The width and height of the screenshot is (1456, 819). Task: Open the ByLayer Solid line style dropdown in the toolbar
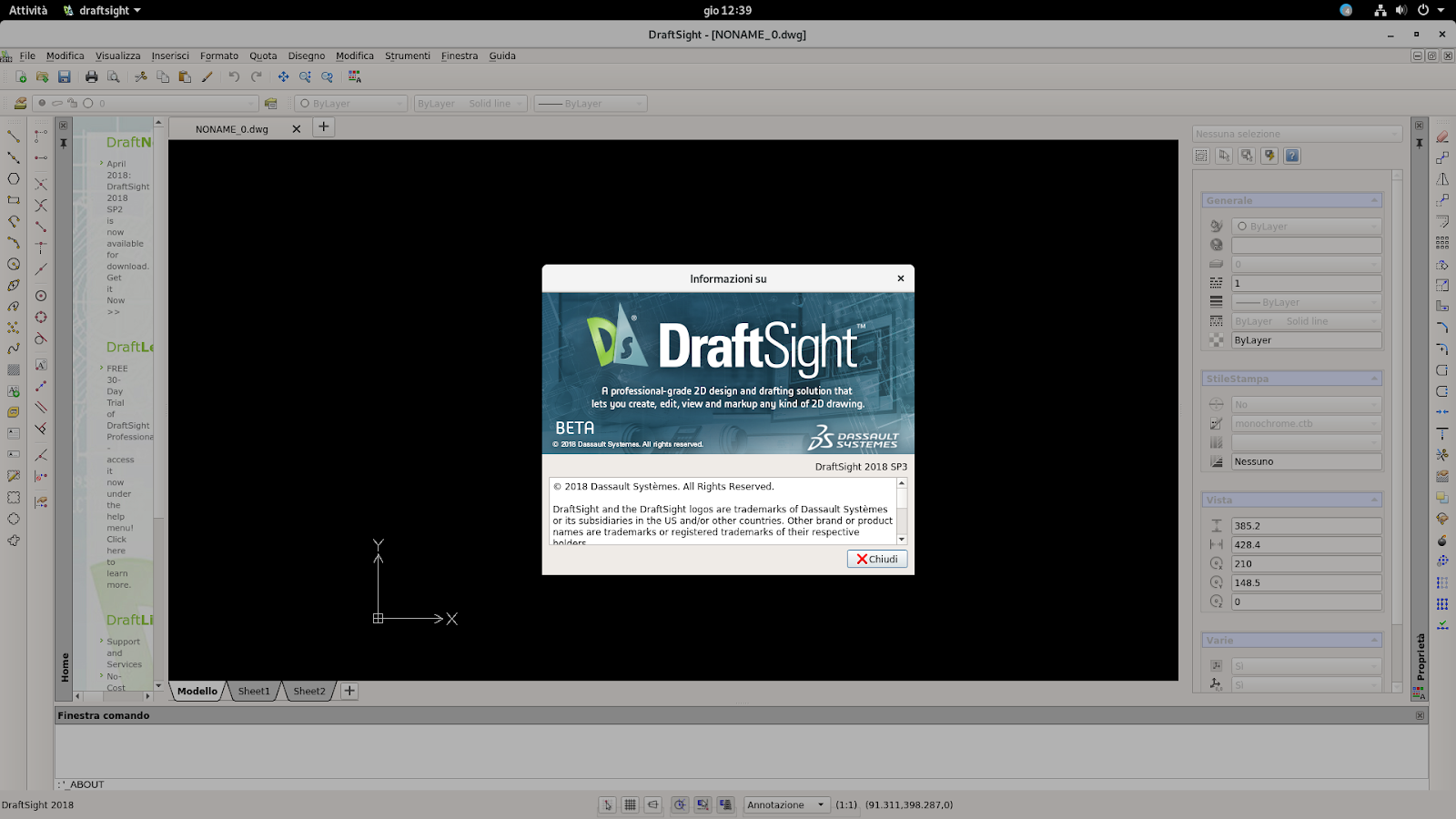click(470, 104)
